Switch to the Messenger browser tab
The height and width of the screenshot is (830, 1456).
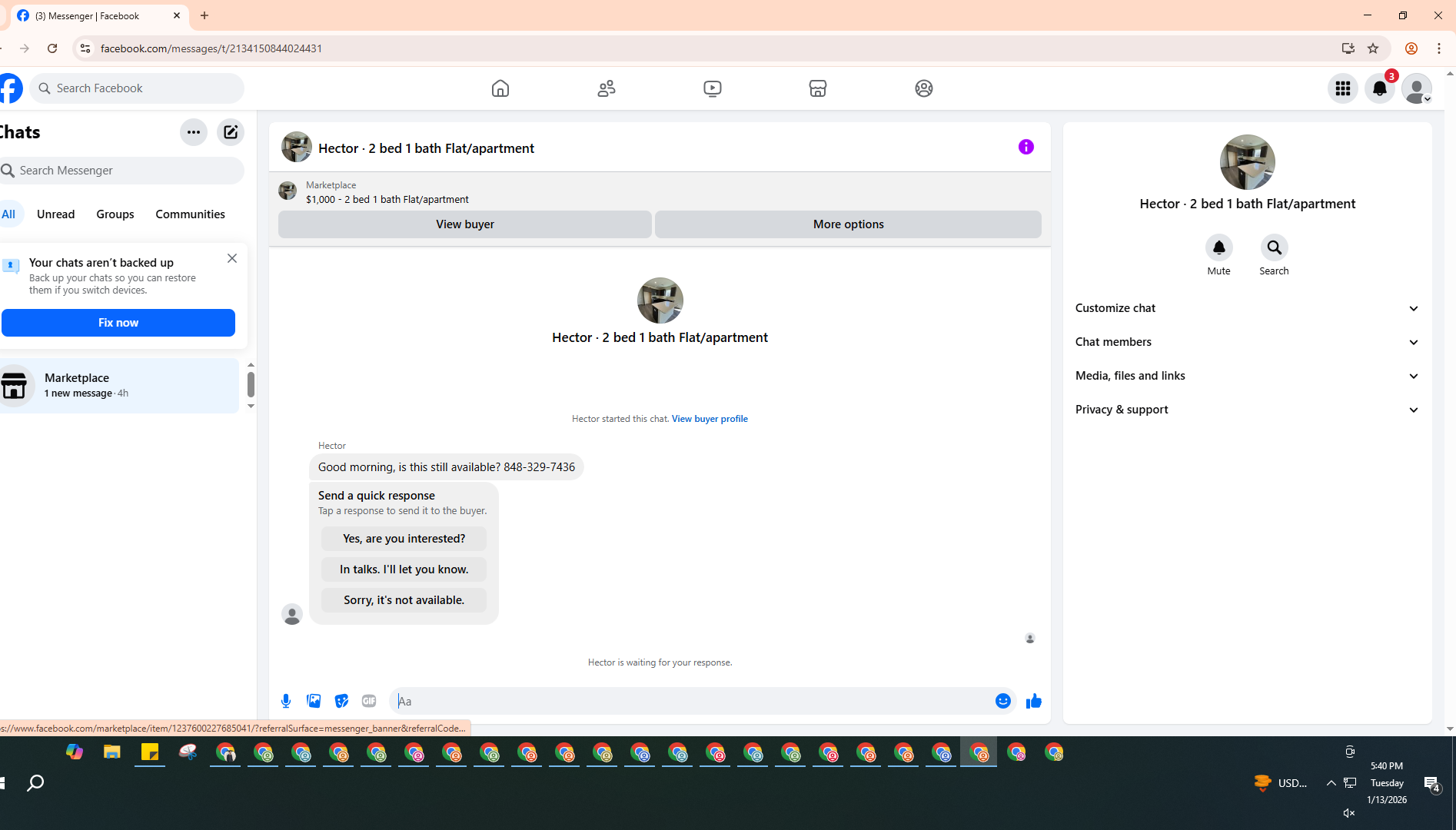pyautogui.click(x=98, y=15)
